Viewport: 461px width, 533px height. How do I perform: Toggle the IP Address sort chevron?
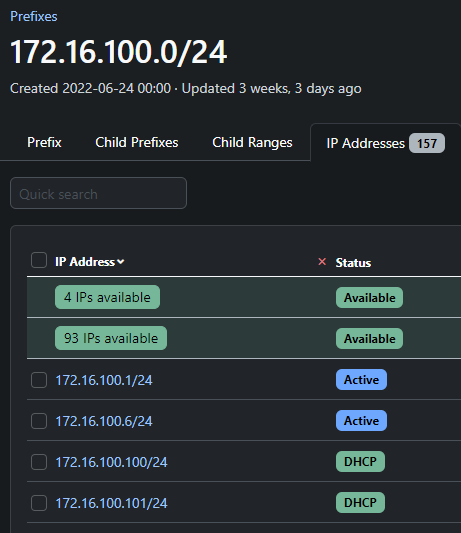click(121, 262)
